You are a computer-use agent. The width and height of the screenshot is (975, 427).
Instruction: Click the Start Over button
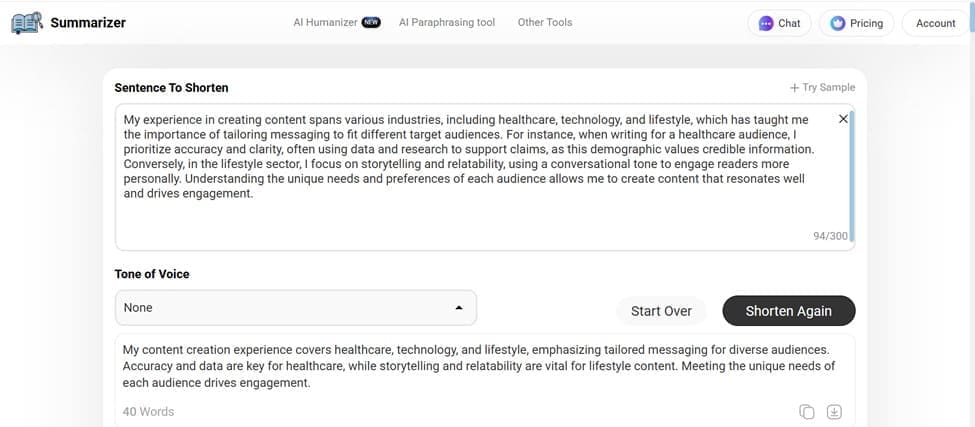pos(661,311)
